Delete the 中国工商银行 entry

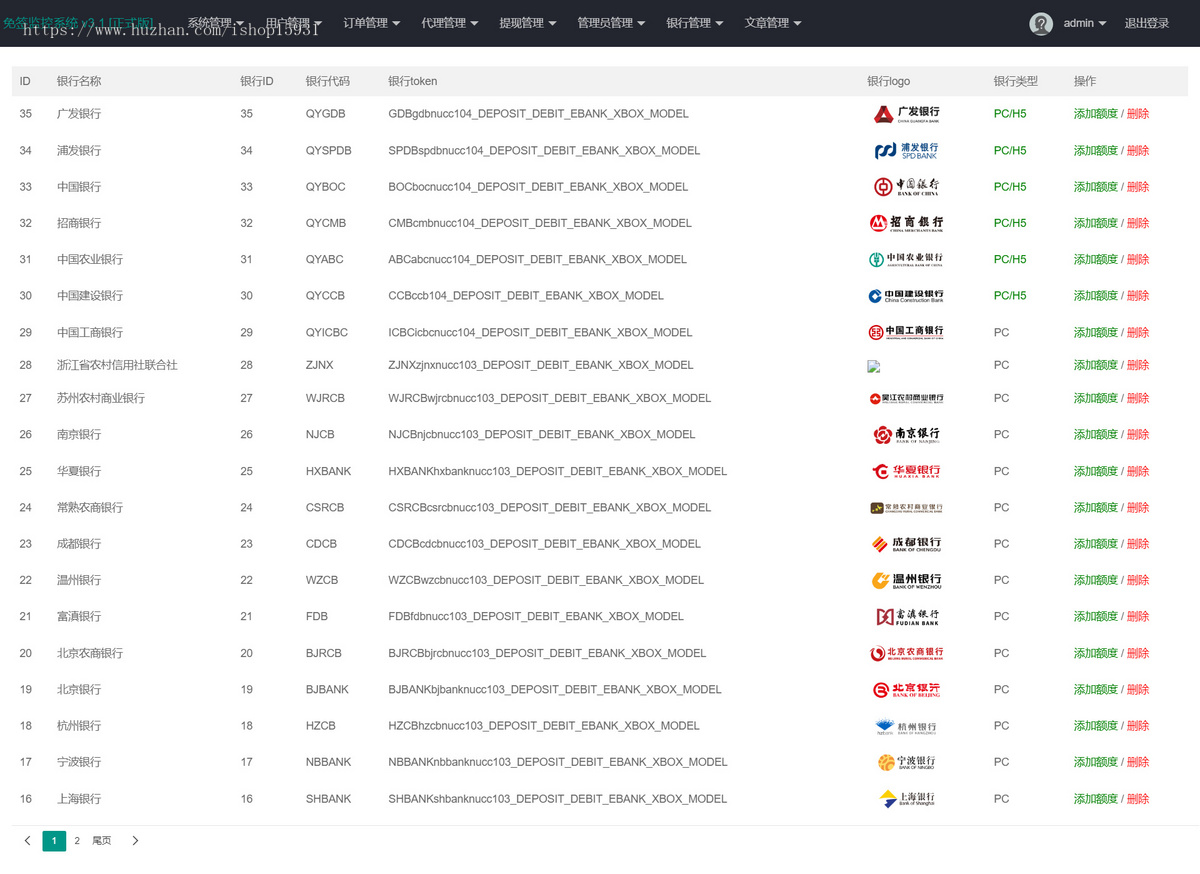1138,332
